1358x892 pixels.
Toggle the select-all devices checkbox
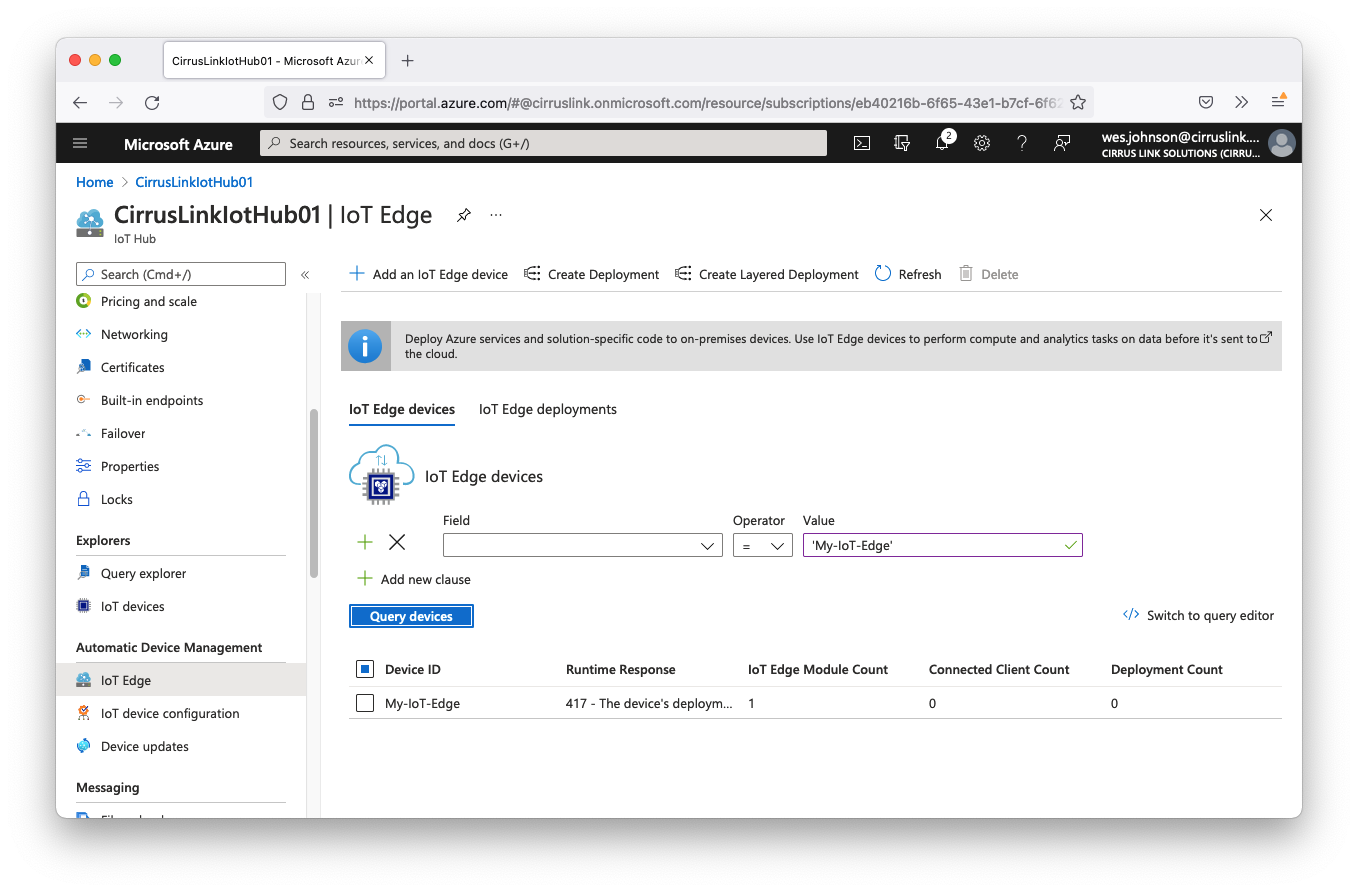point(365,669)
